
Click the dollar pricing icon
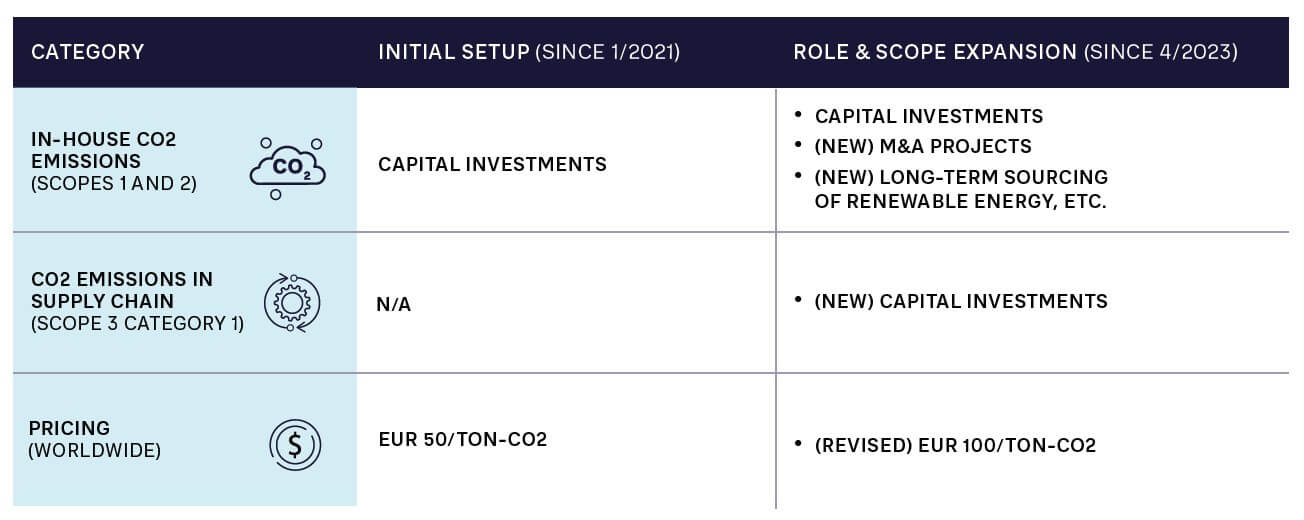294,444
